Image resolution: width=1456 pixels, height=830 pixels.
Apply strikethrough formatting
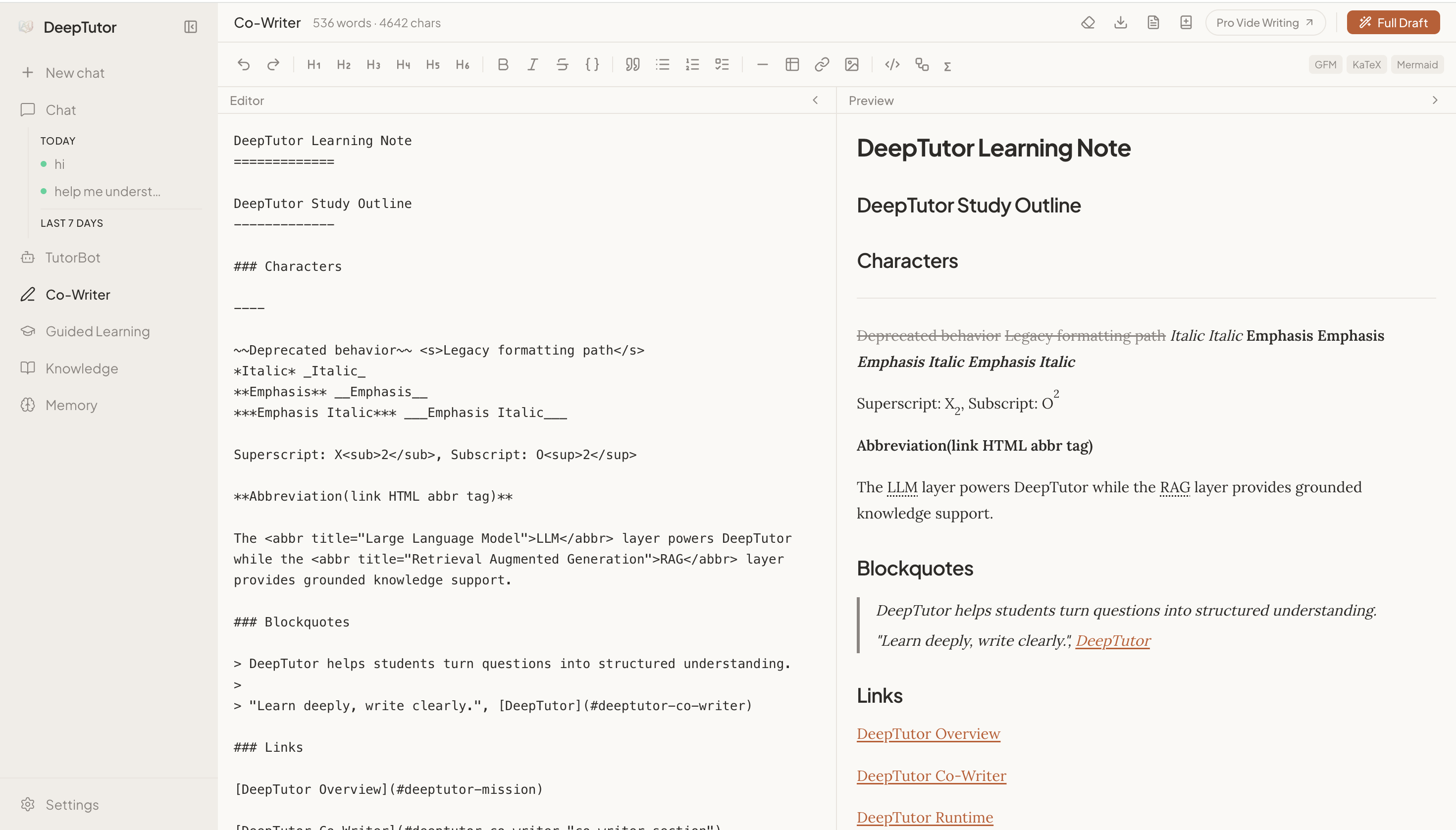pos(562,64)
